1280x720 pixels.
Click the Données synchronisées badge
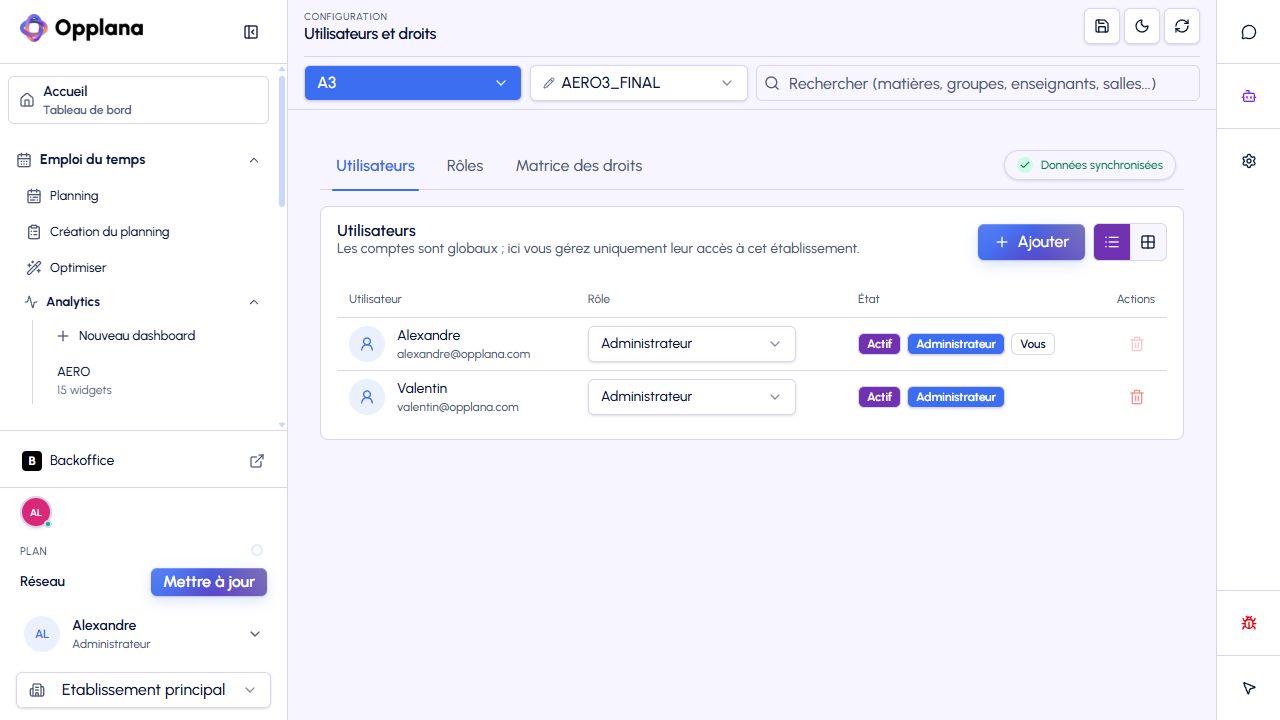click(1090, 165)
